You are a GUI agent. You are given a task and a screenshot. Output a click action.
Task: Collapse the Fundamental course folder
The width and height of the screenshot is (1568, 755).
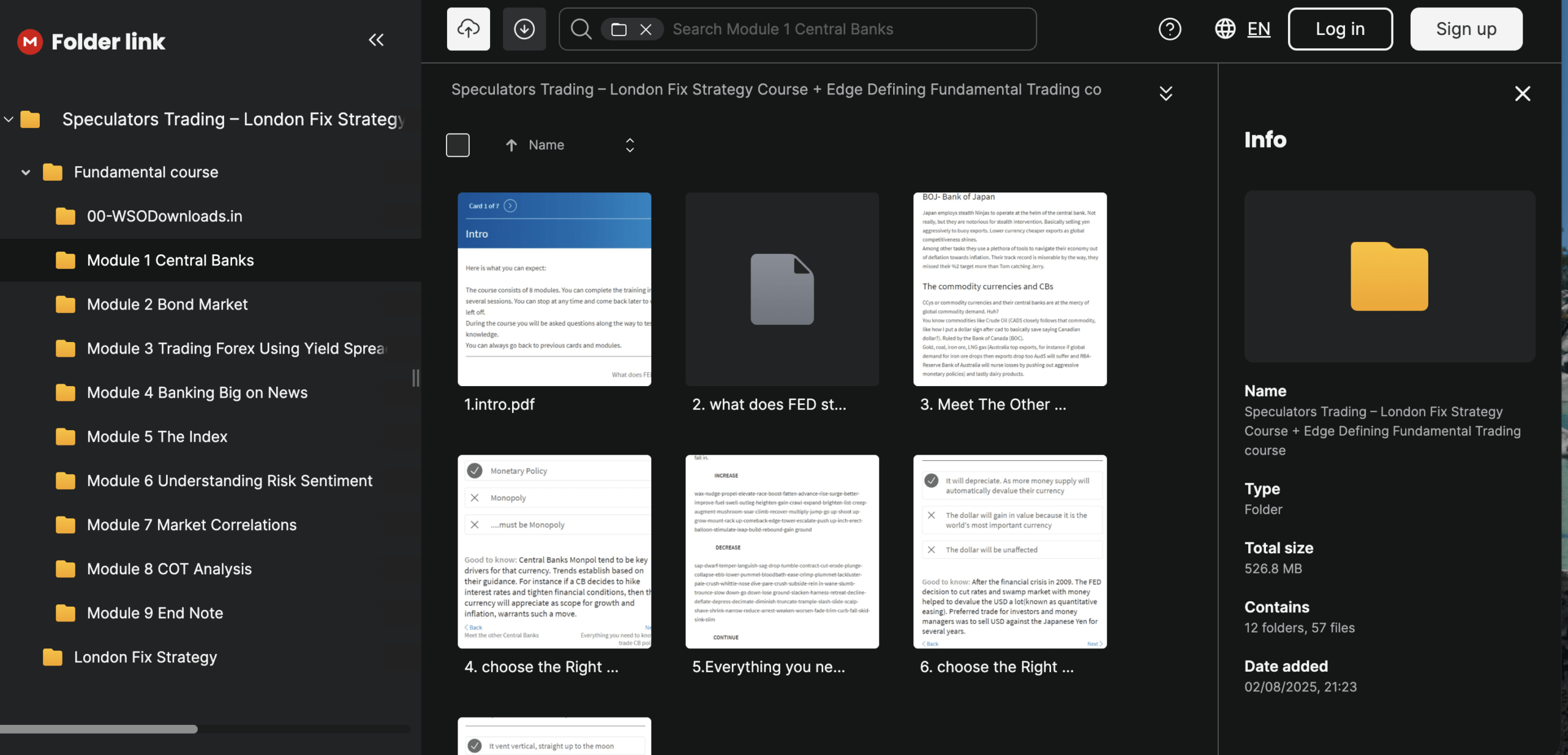pyautogui.click(x=26, y=172)
